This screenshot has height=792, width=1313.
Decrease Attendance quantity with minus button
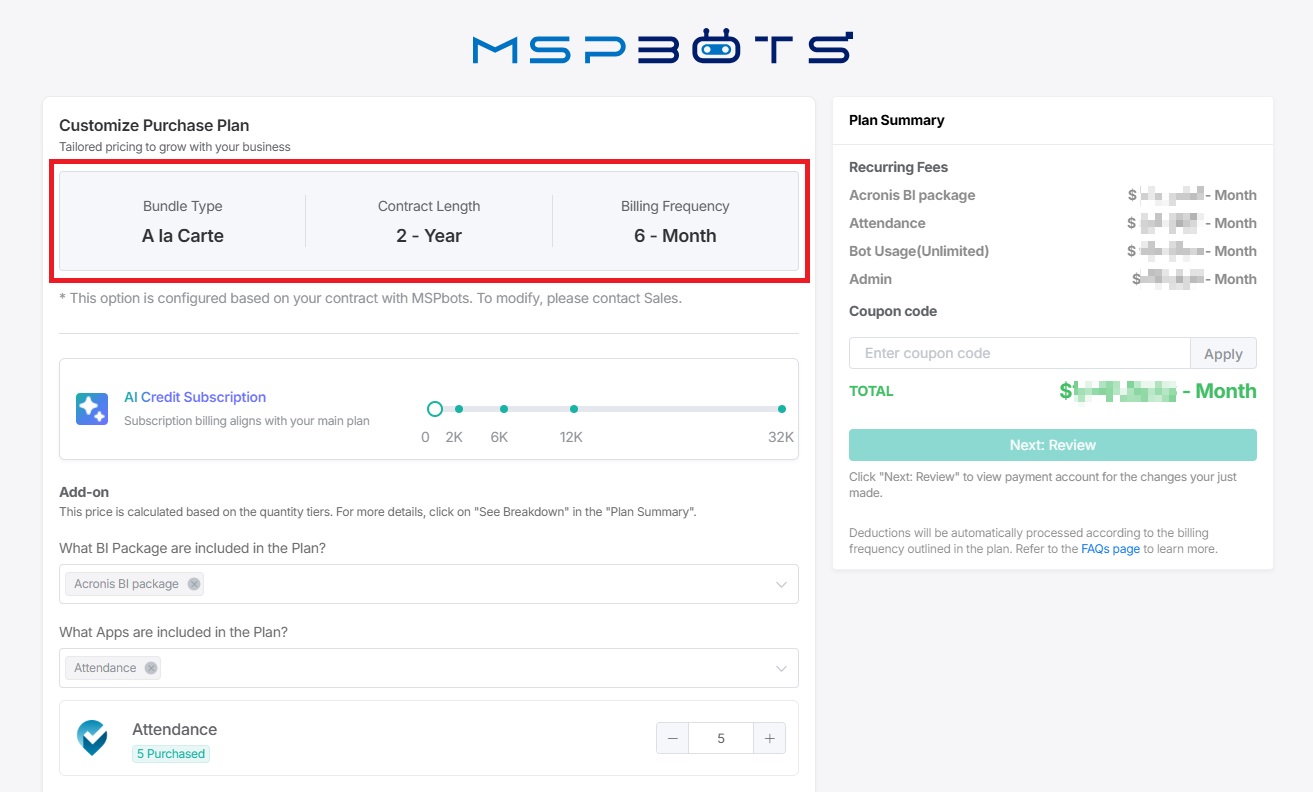click(672, 739)
